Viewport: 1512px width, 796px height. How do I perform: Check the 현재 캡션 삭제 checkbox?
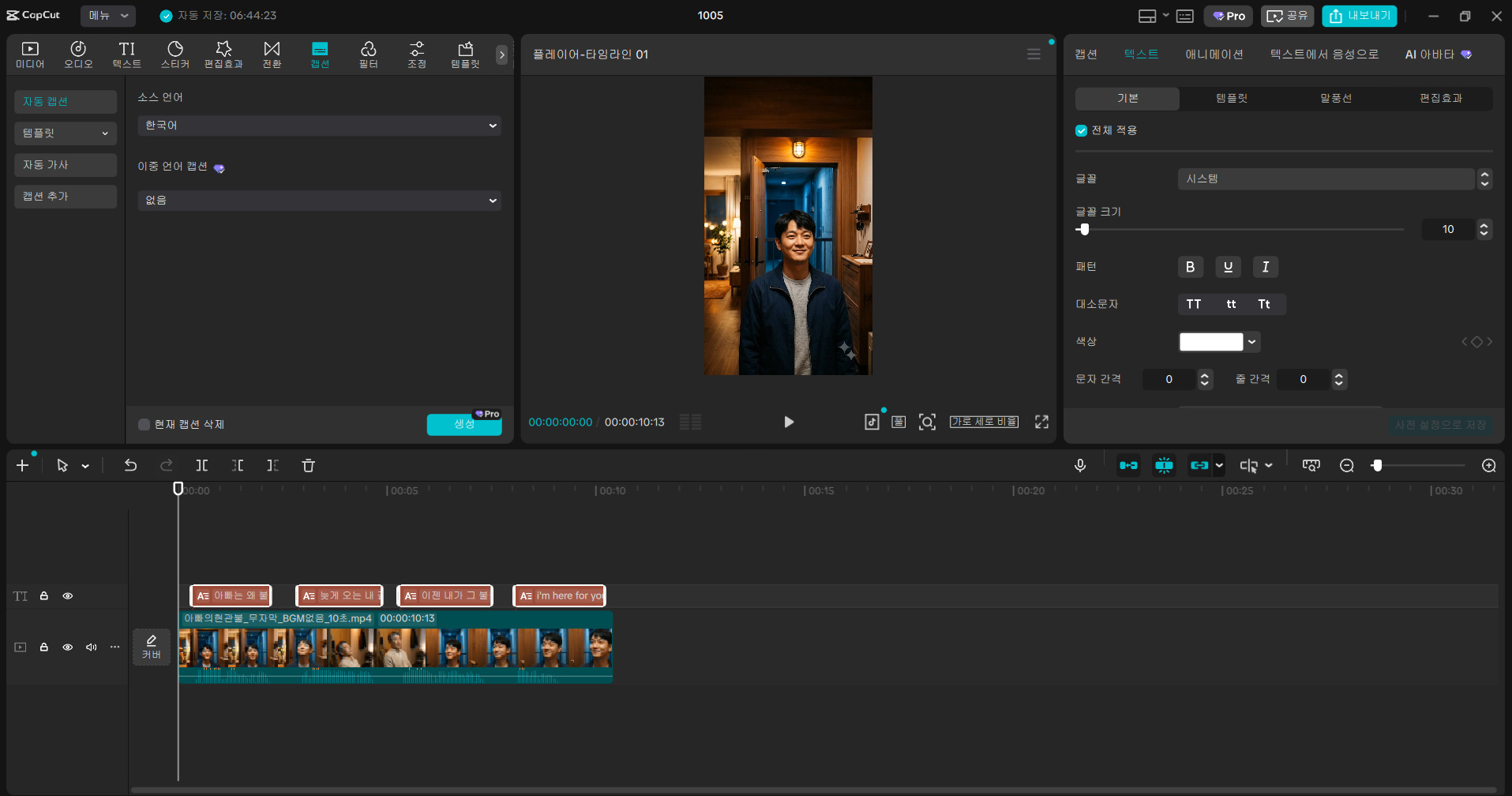144,425
